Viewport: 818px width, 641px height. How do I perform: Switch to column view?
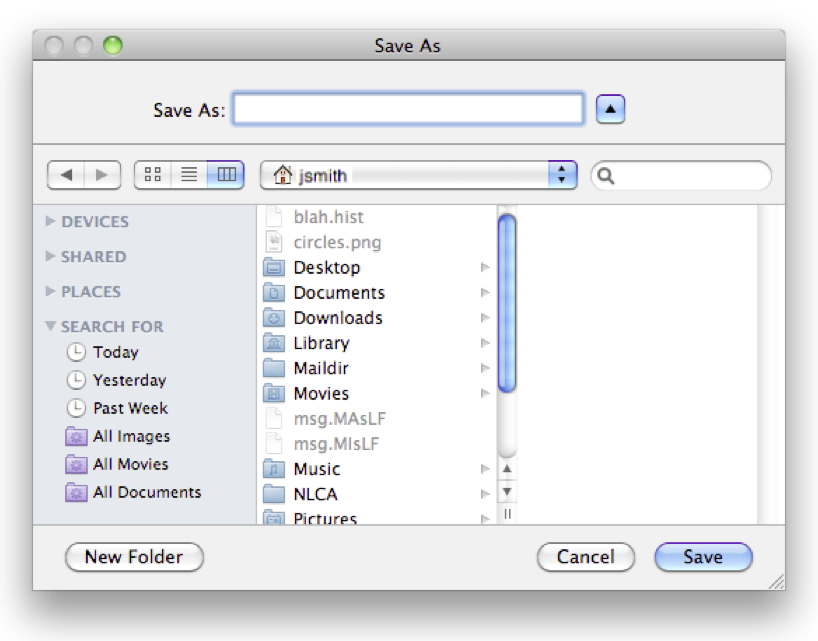[x=226, y=174]
